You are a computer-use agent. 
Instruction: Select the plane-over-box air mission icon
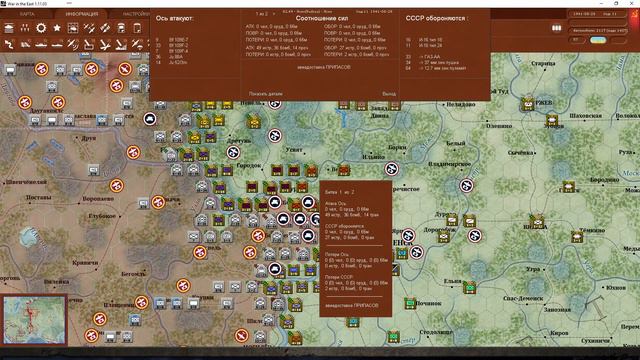point(89,44)
